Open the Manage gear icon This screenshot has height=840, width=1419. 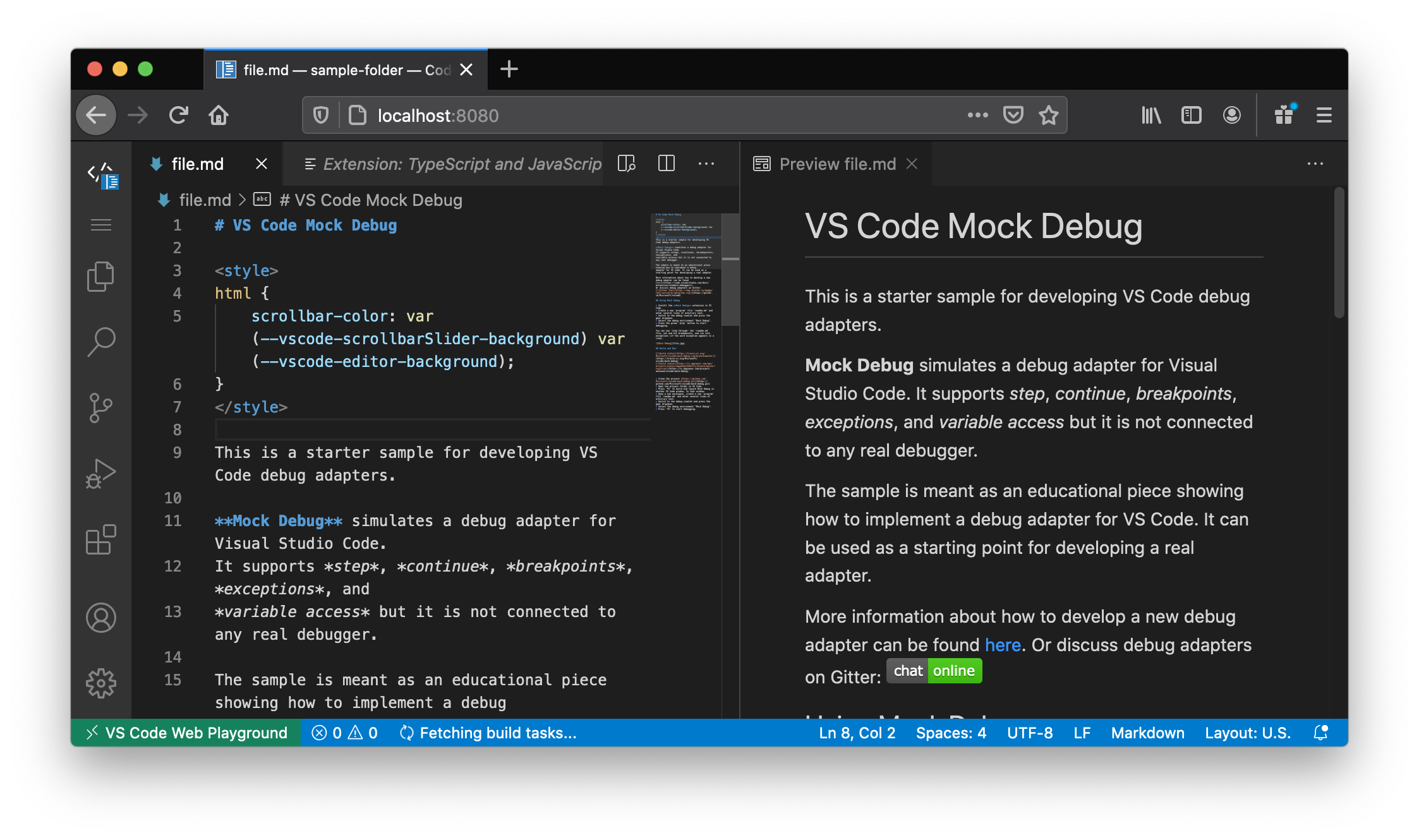tap(100, 683)
